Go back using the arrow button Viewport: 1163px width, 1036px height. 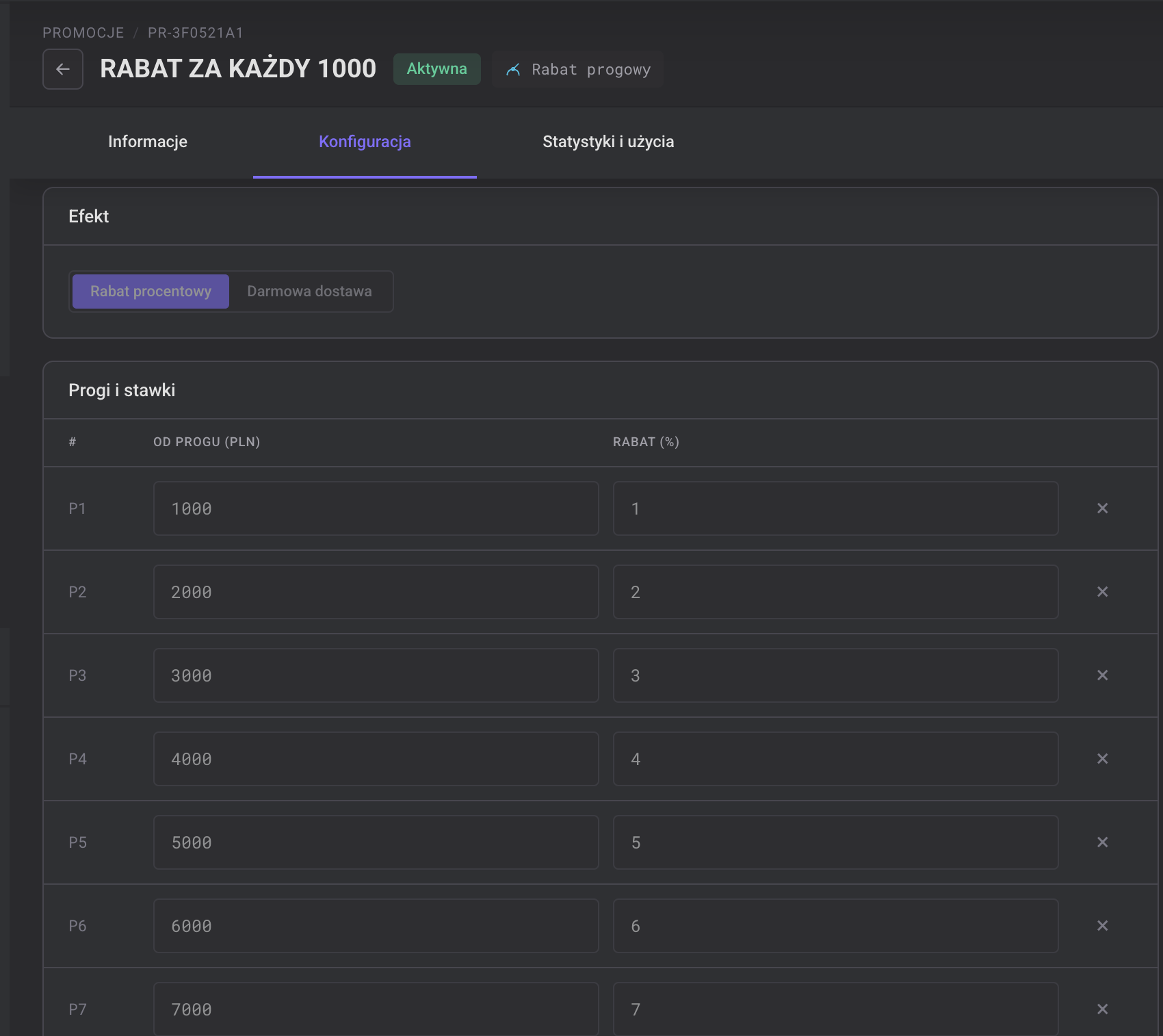pyautogui.click(x=63, y=69)
